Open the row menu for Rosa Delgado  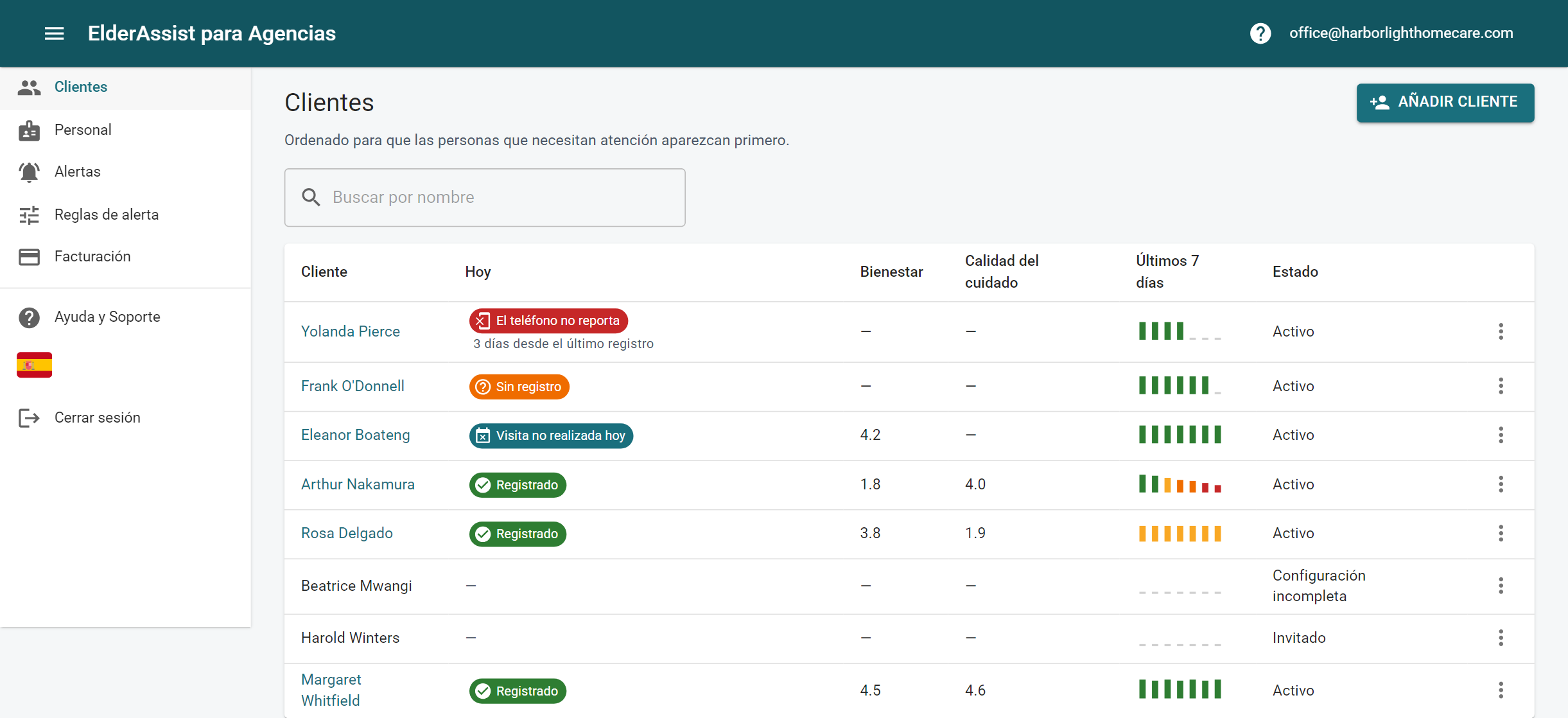point(1501,533)
